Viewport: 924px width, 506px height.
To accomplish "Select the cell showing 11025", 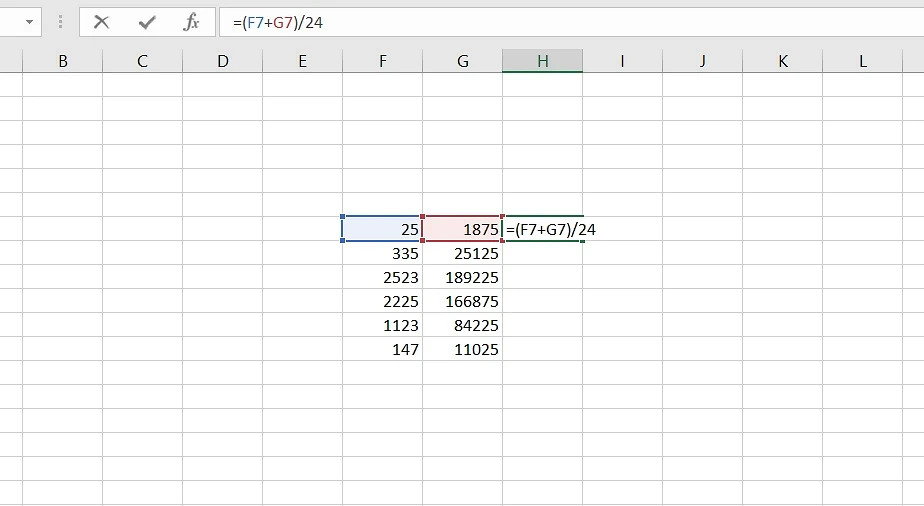I will pyautogui.click(x=462, y=349).
